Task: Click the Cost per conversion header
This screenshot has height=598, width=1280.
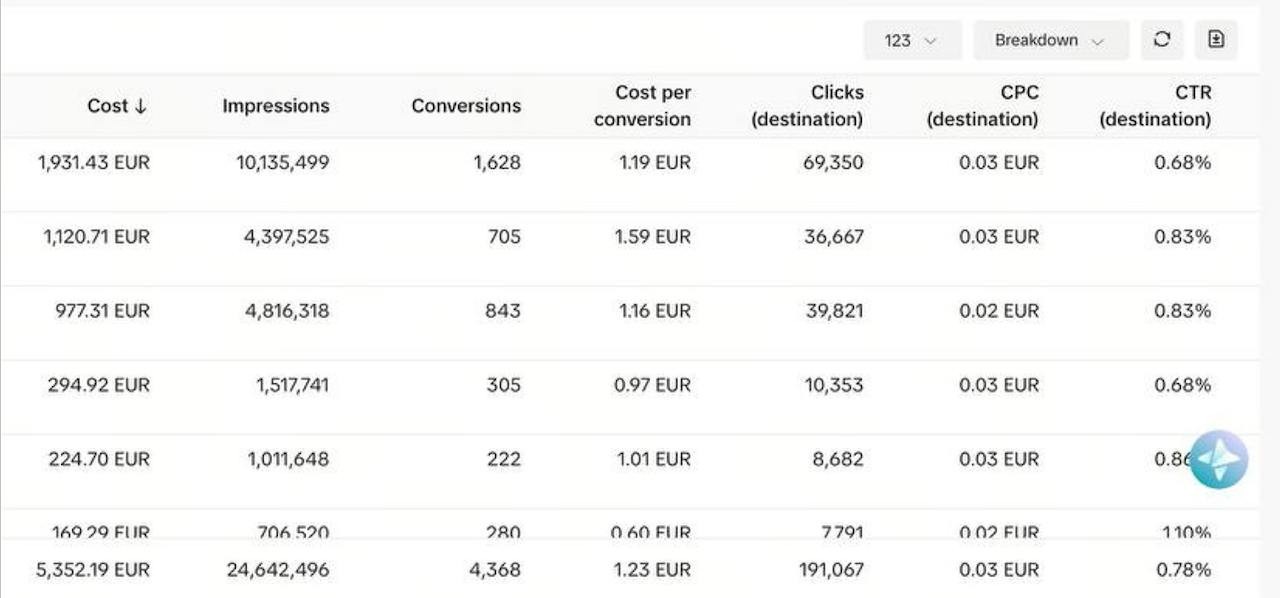Action: [642, 106]
